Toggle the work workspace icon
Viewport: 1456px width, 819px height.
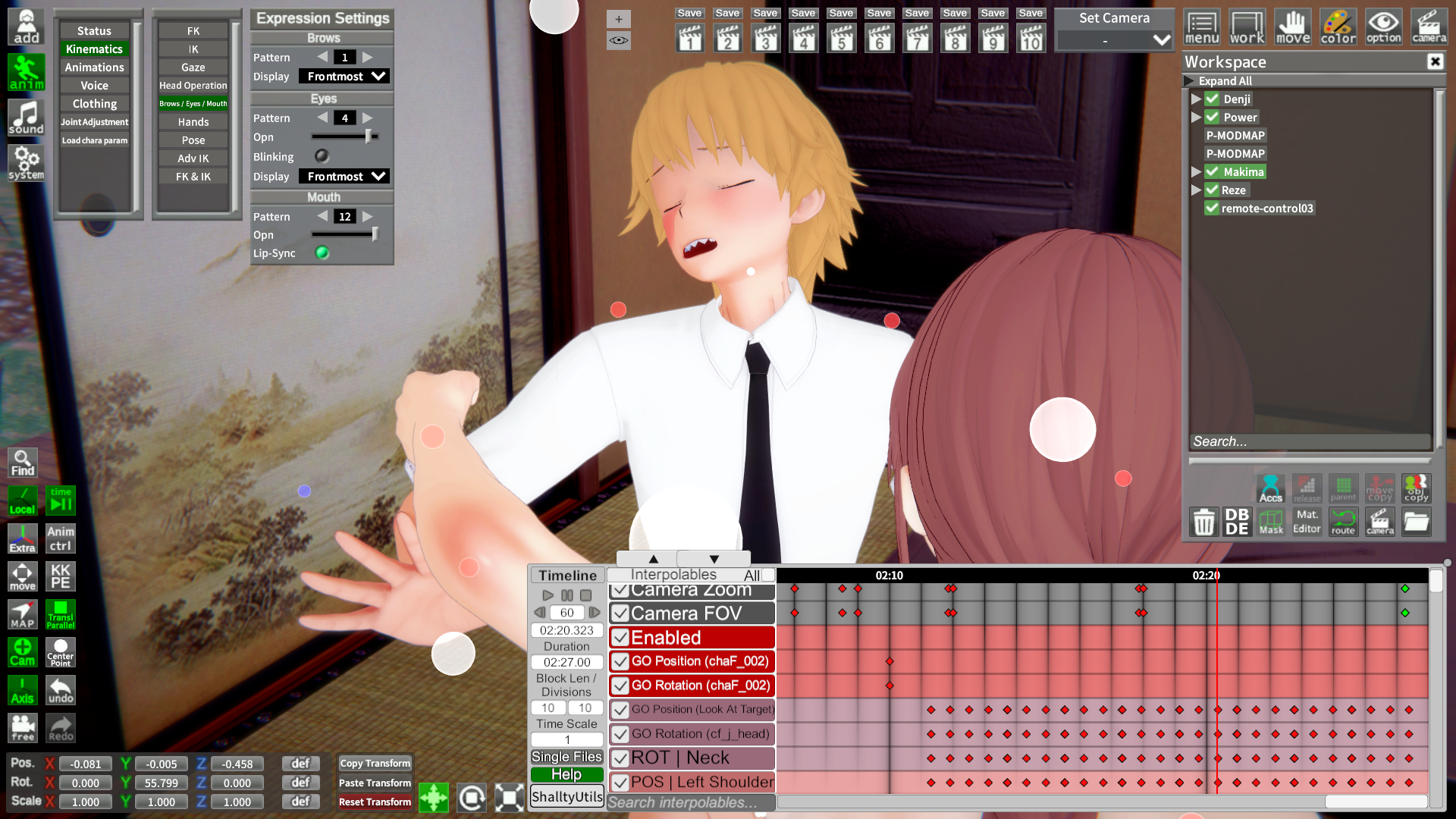click(1247, 27)
